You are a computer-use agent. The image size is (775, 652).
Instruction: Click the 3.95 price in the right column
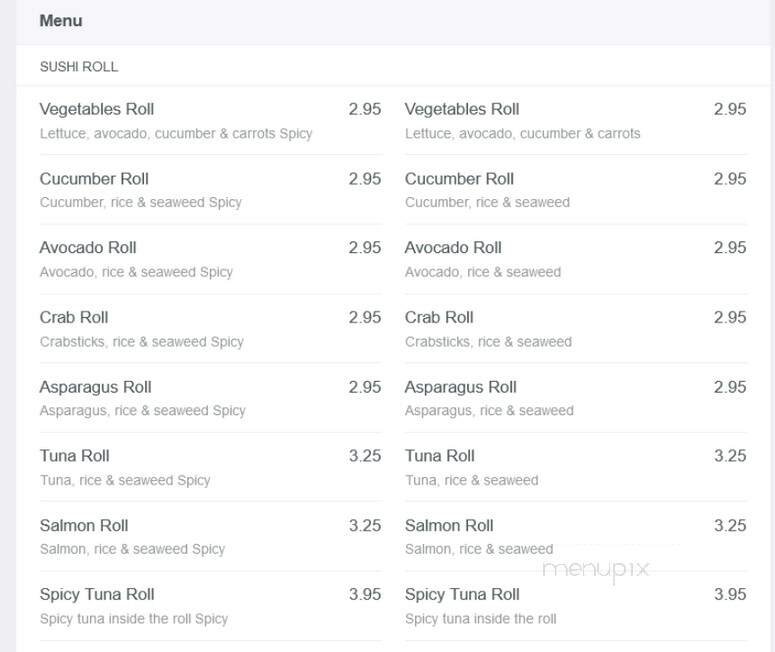[x=730, y=595]
